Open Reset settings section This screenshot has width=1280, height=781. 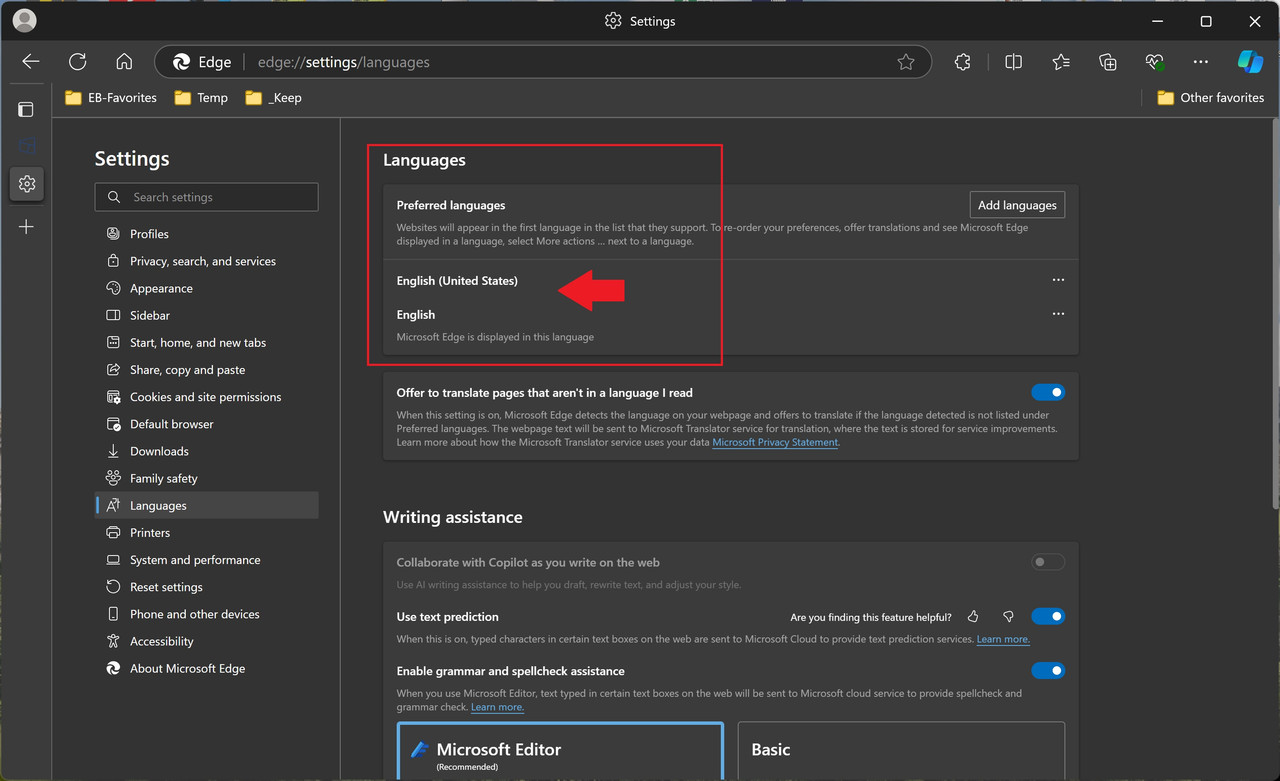coord(207,587)
